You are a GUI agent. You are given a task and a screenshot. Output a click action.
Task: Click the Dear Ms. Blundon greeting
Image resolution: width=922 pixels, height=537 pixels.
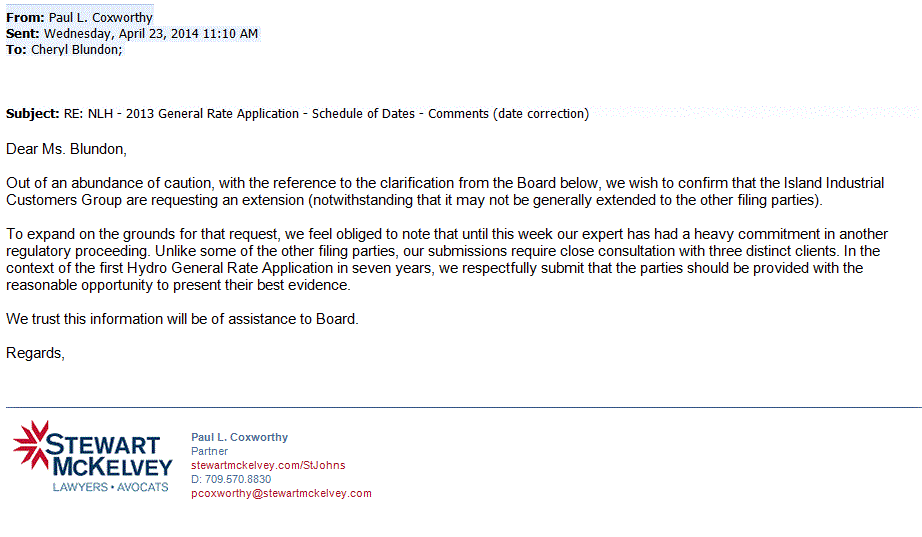(66, 149)
